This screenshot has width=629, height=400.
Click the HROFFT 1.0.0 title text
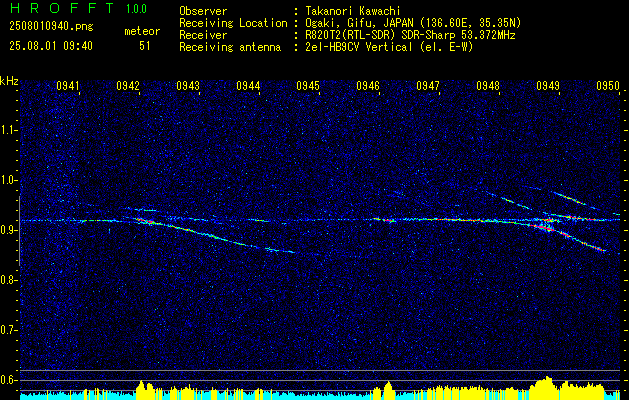pos(78,8)
